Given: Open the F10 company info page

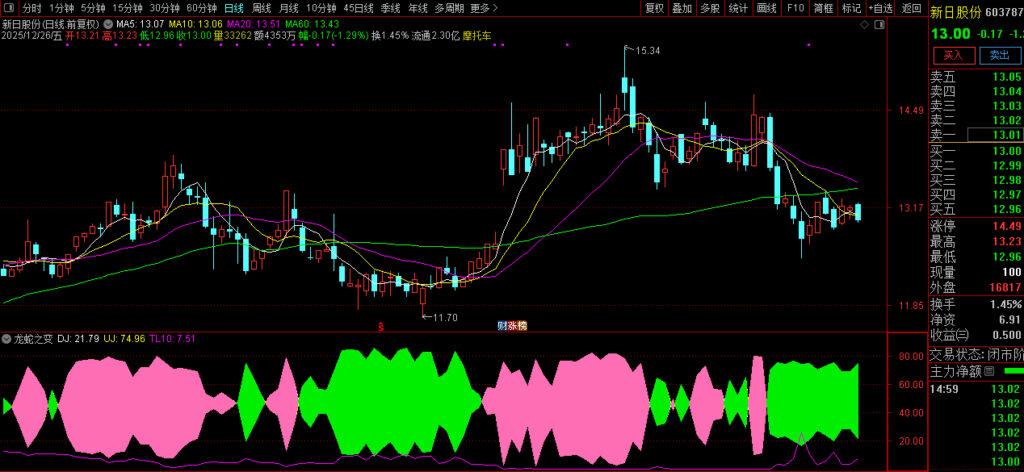Looking at the screenshot, I should tap(795, 7).
